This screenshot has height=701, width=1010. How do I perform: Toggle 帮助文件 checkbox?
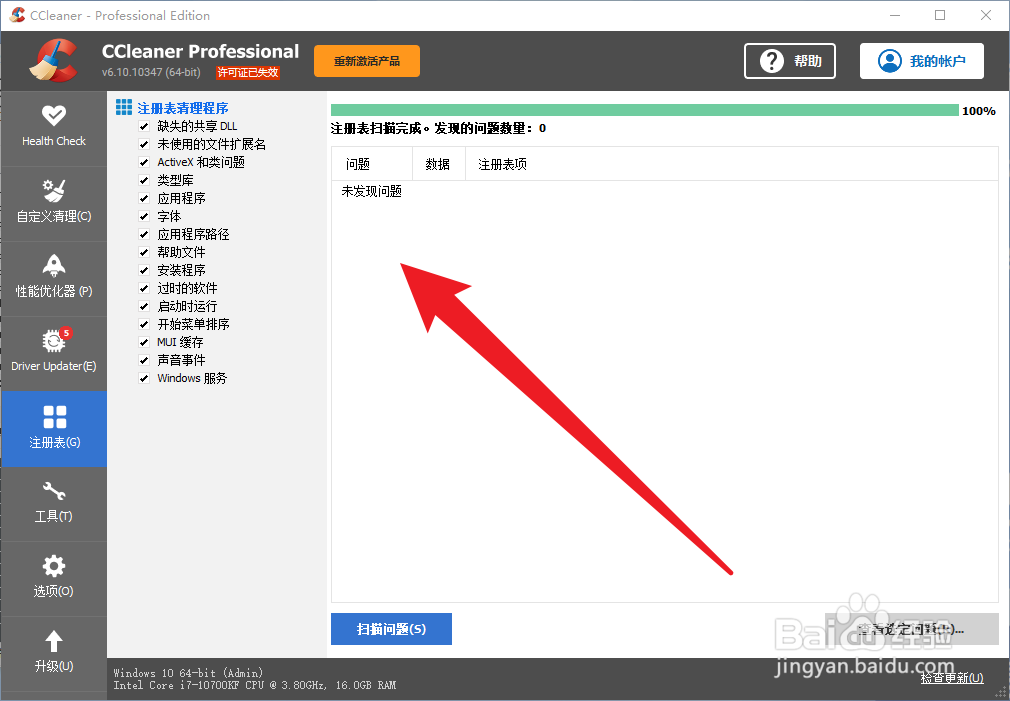144,253
